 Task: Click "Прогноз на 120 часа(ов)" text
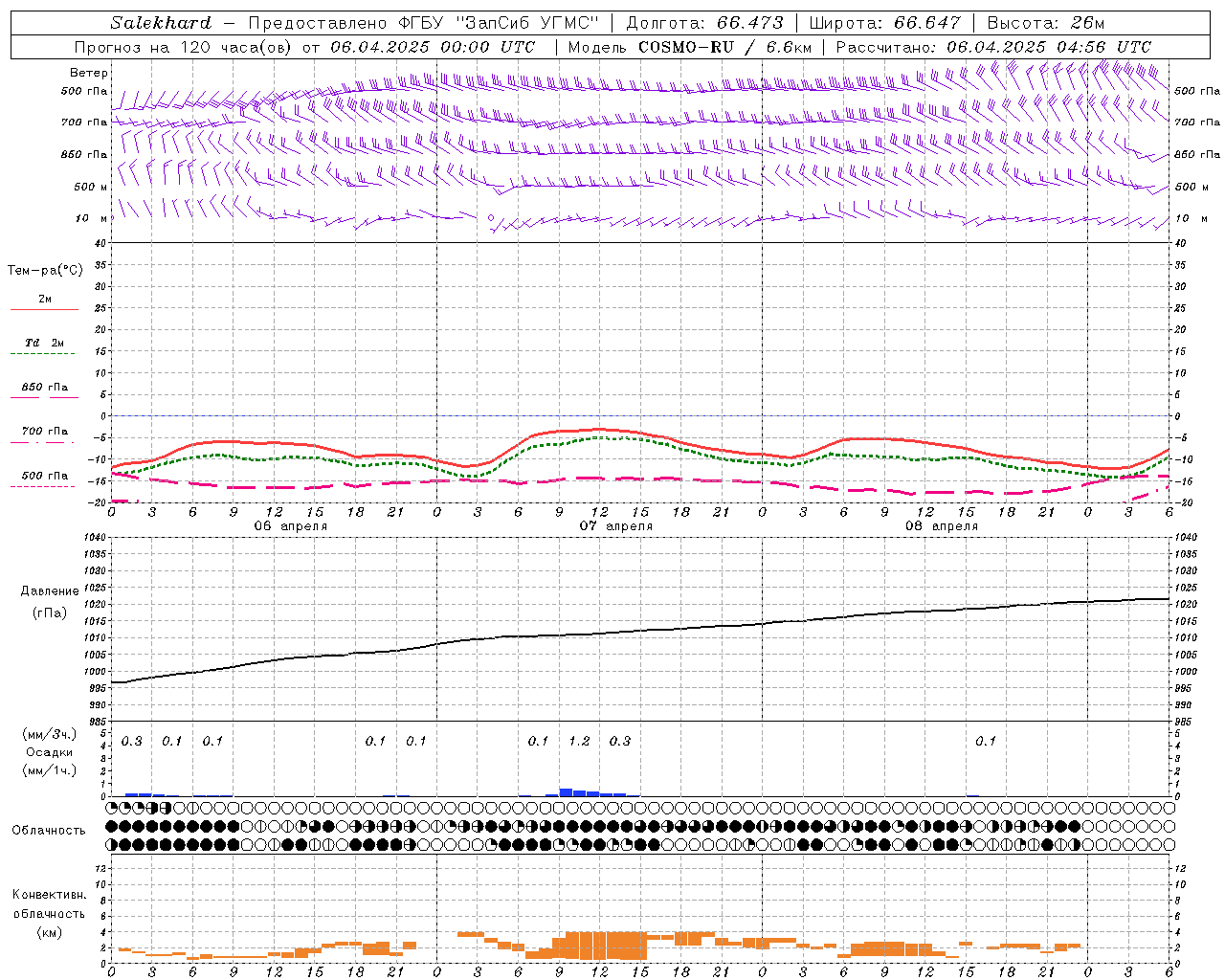[x=184, y=47]
